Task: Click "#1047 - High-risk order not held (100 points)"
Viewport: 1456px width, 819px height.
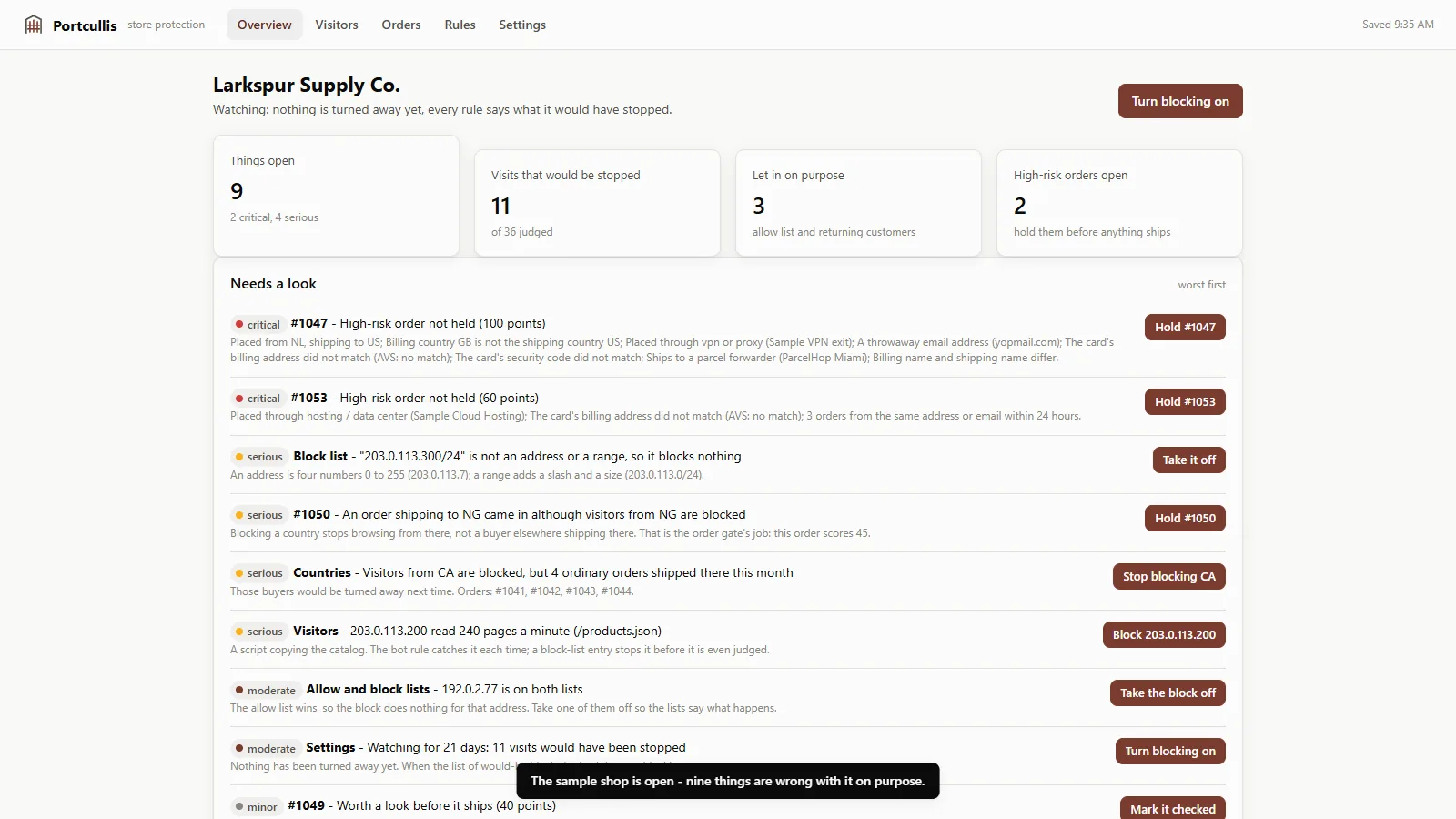Action: (419, 323)
